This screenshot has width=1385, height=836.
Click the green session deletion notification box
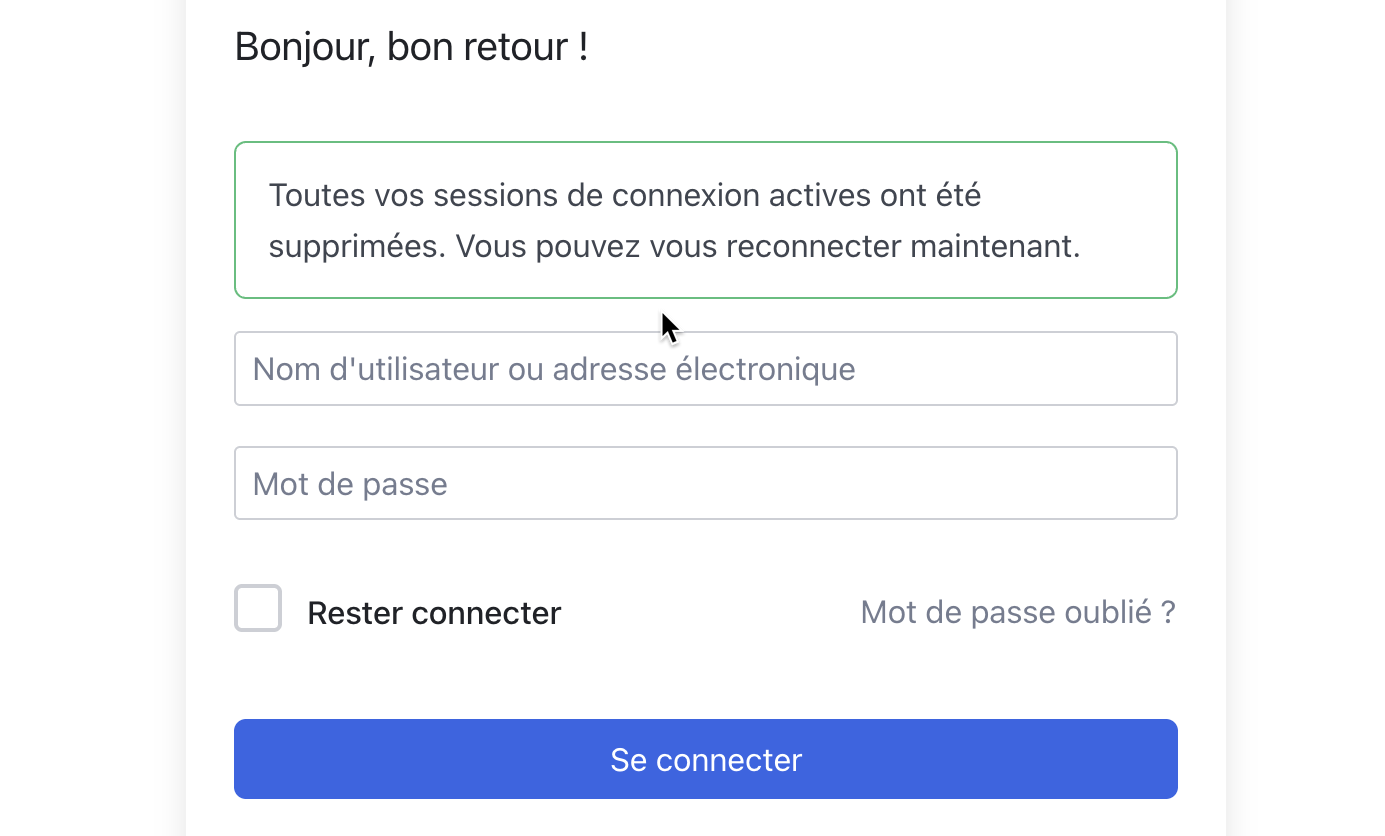point(705,220)
